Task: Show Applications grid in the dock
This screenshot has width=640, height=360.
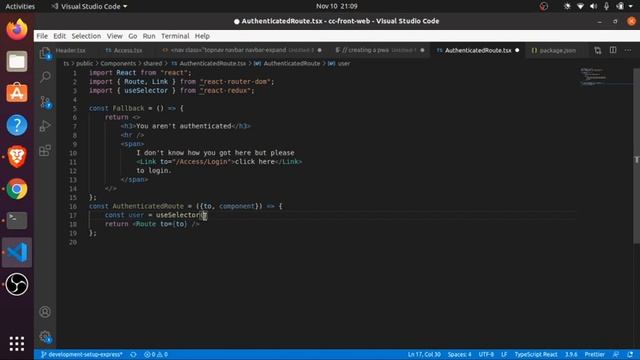Action: pyautogui.click(x=17, y=344)
